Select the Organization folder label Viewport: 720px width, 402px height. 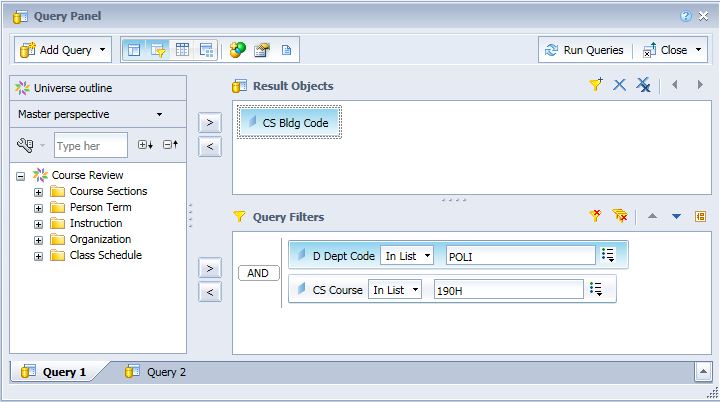tap(100, 239)
